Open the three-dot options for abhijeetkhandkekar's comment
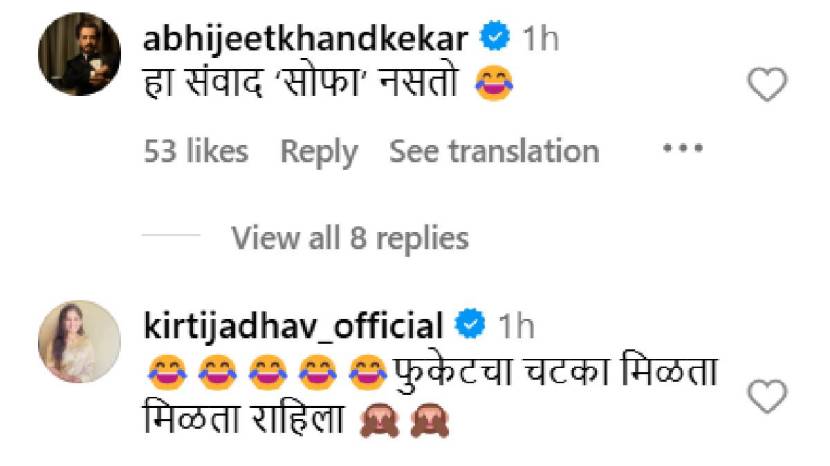The height and width of the screenshot is (466, 830). click(x=683, y=148)
